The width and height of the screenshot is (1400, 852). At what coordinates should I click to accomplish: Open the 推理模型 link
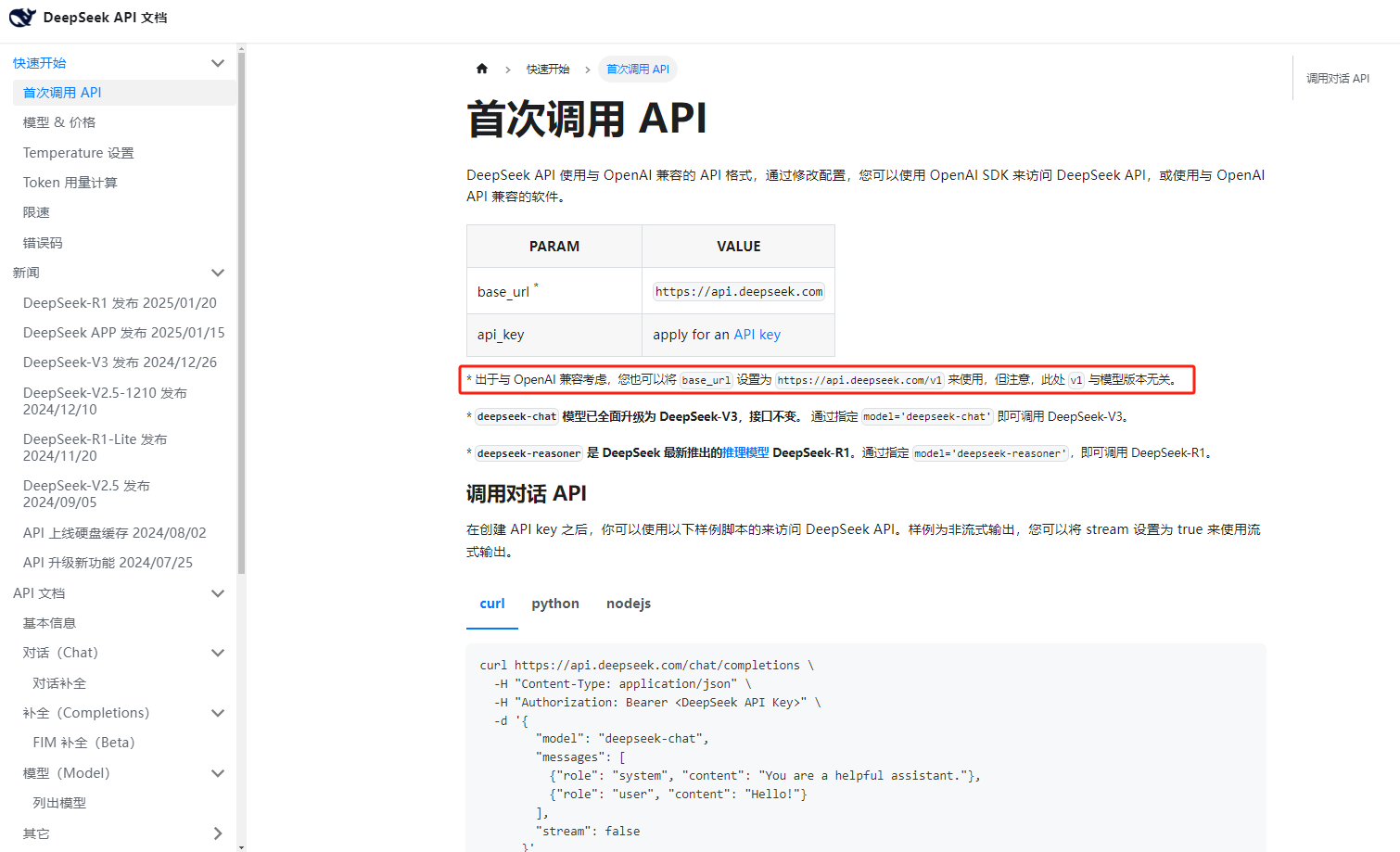(745, 452)
